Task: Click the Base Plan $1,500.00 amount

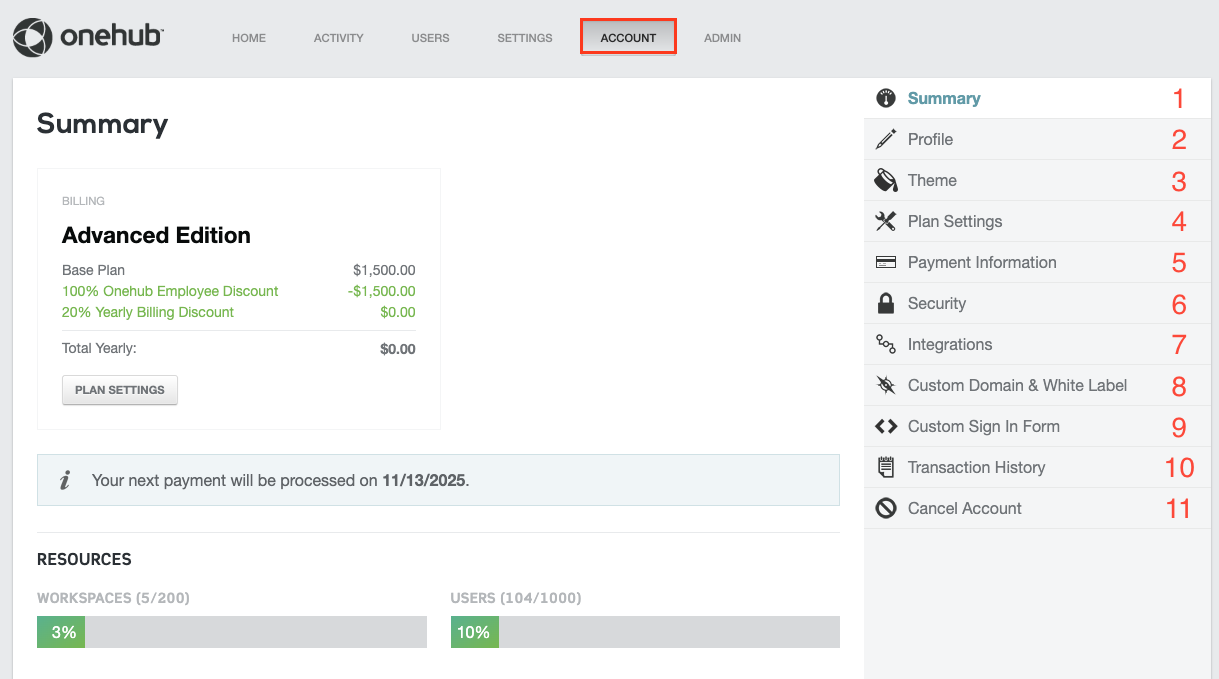Action: click(x=384, y=270)
